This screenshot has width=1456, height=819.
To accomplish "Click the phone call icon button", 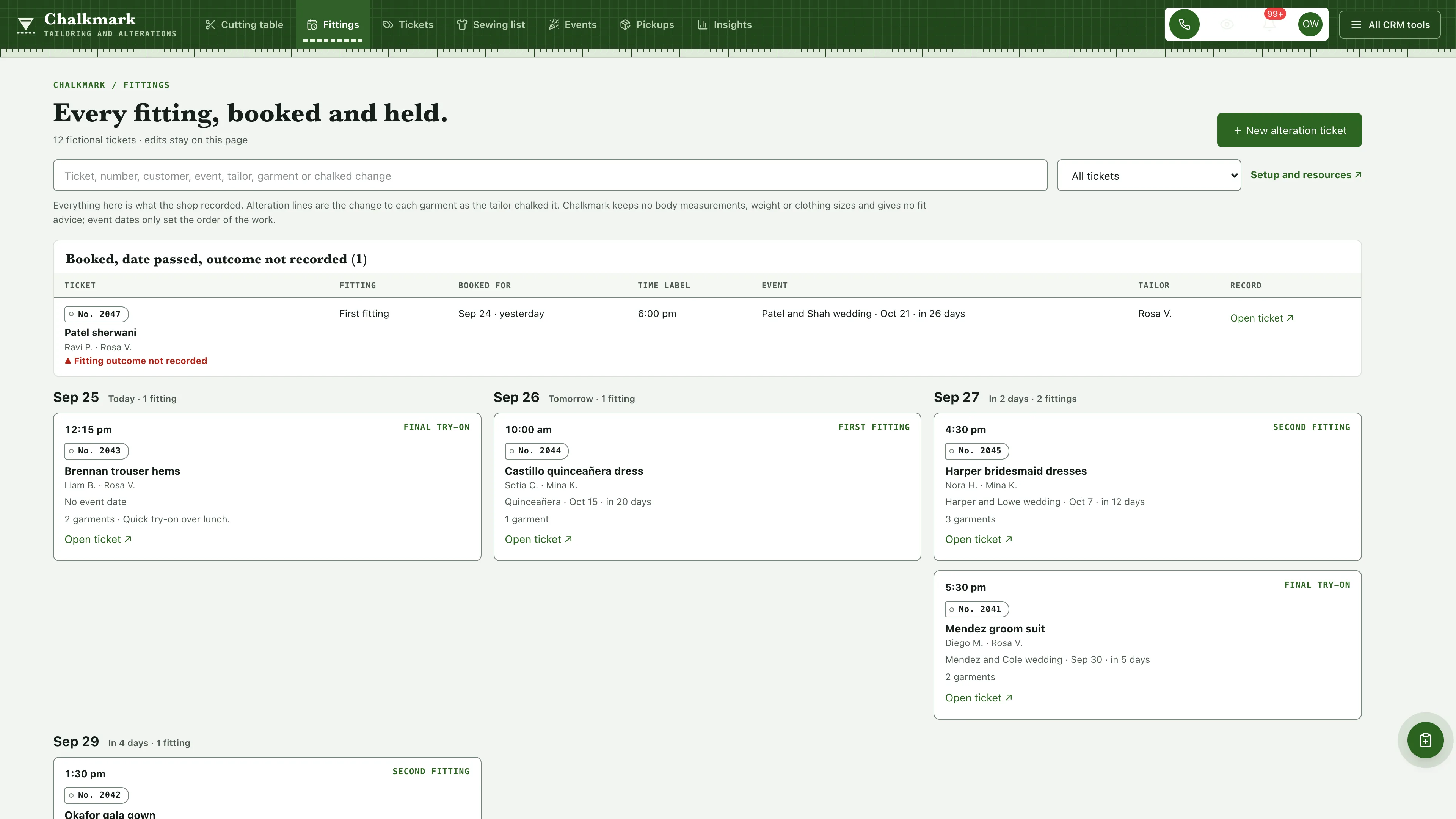I will point(1184,24).
